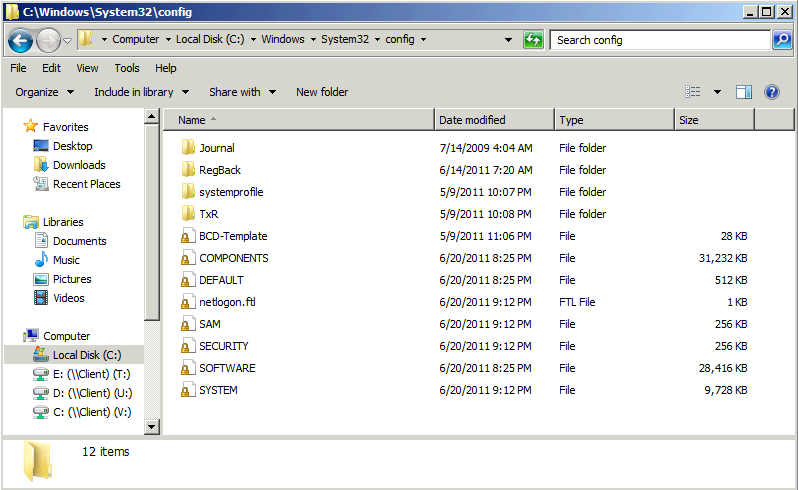The height and width of the screenshot is (490, 798).
Task: Sort by the Date modified column header
Action: coord(495,120)
